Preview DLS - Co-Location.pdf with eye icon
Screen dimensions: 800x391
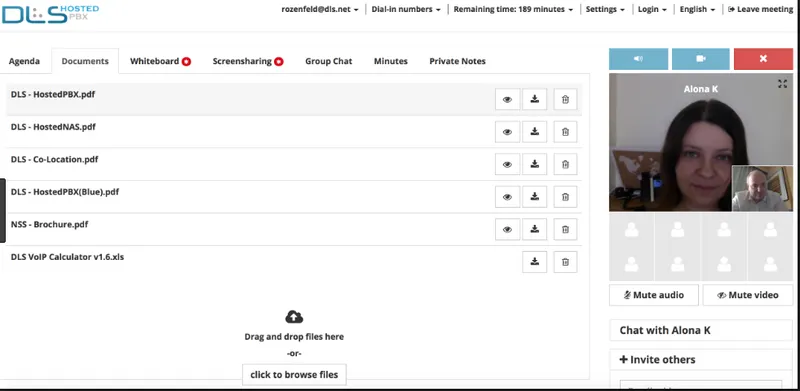click(507, 164)
